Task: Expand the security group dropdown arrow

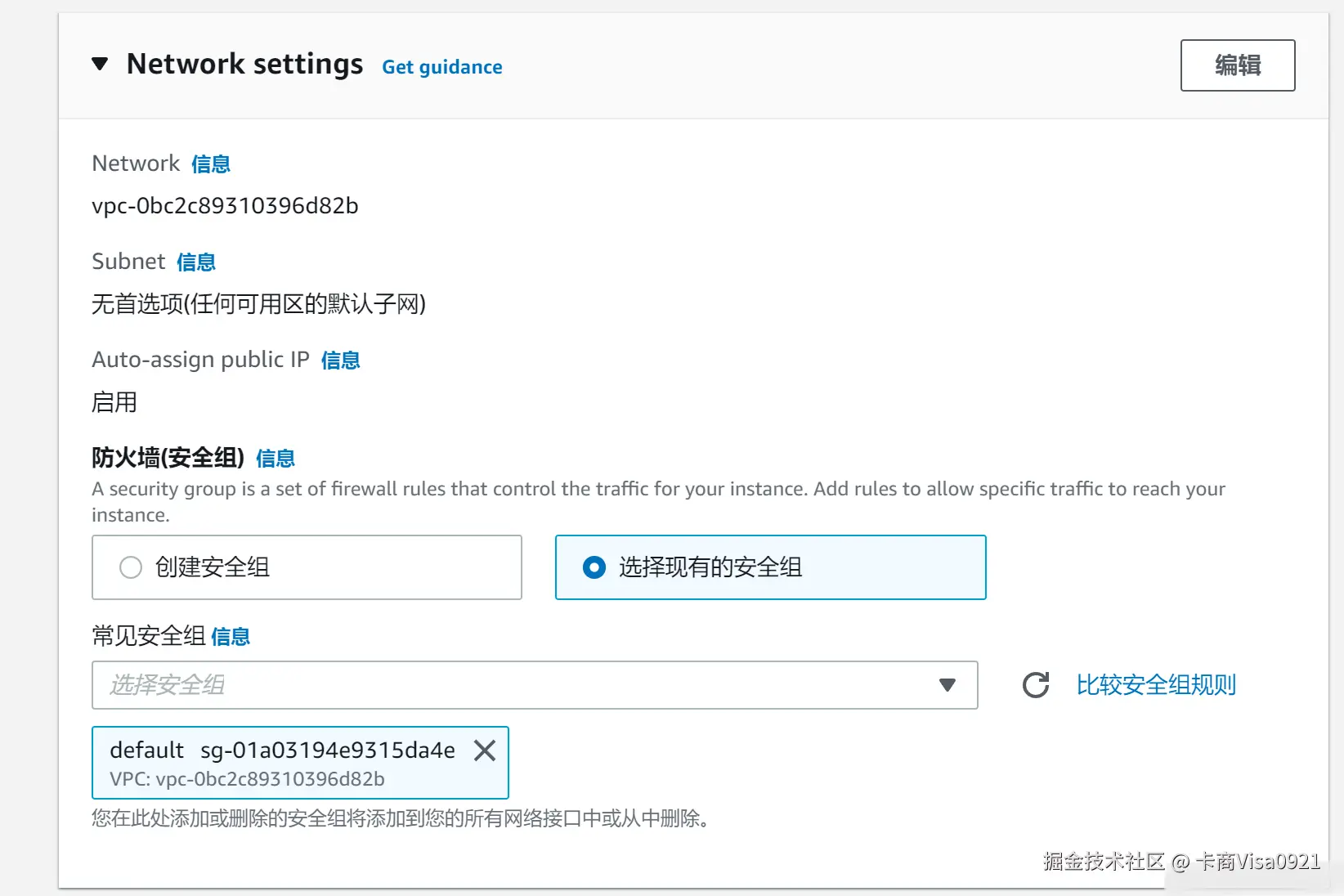Action: click(948, 685)
